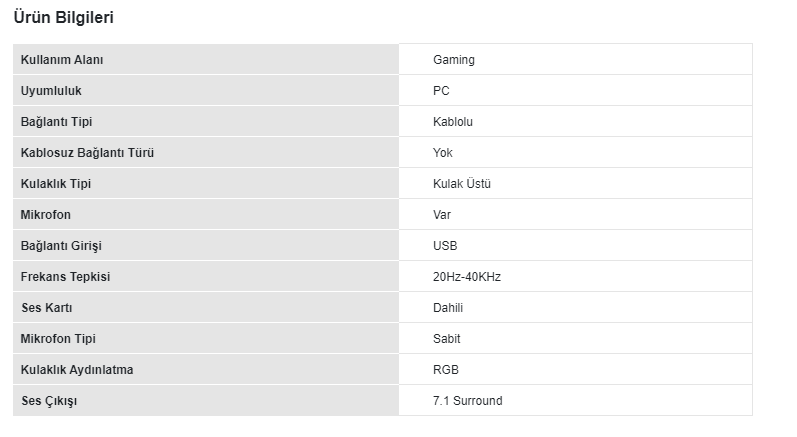797x437 pixels.
Task: Click the Uyumluluk row label
Action: [51, 91]
